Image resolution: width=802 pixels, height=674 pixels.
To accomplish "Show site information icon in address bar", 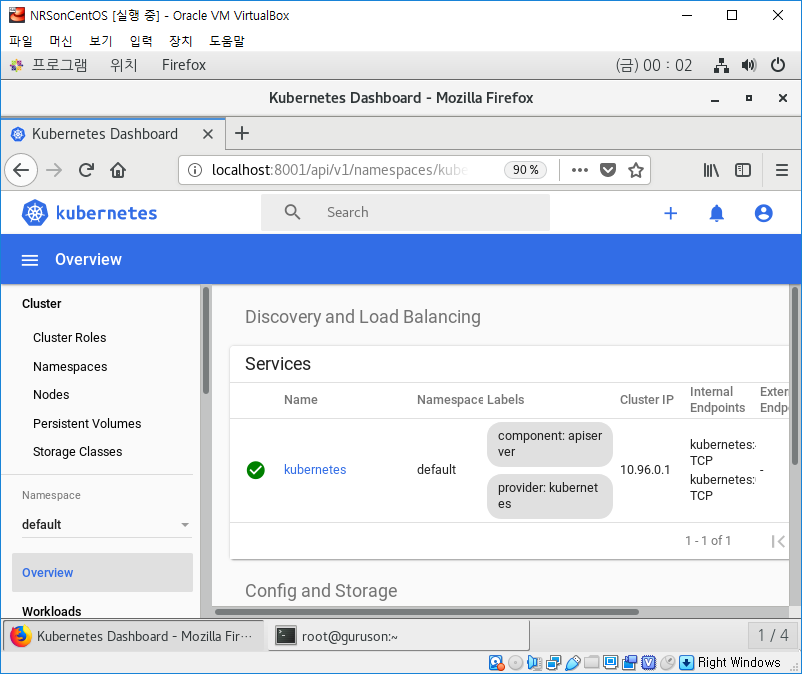I will (x=195, y=170).
